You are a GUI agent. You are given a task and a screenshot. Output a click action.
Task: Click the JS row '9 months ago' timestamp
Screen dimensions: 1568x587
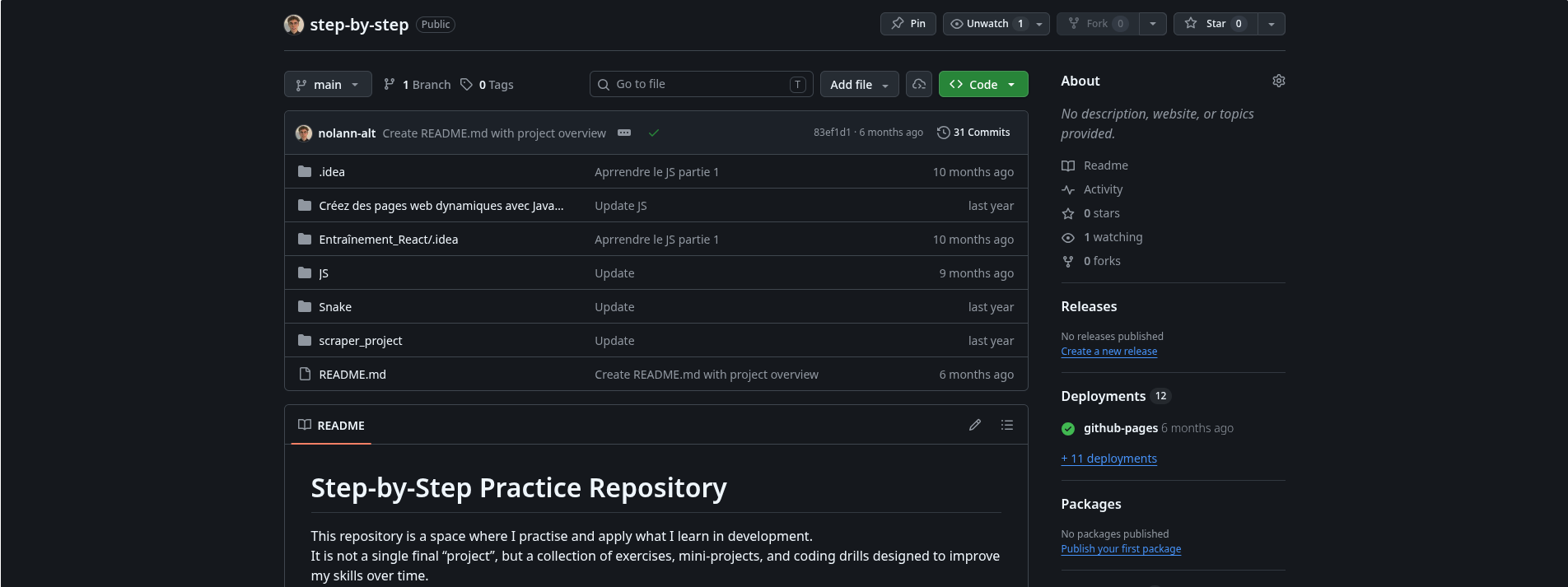coord(977,273)
